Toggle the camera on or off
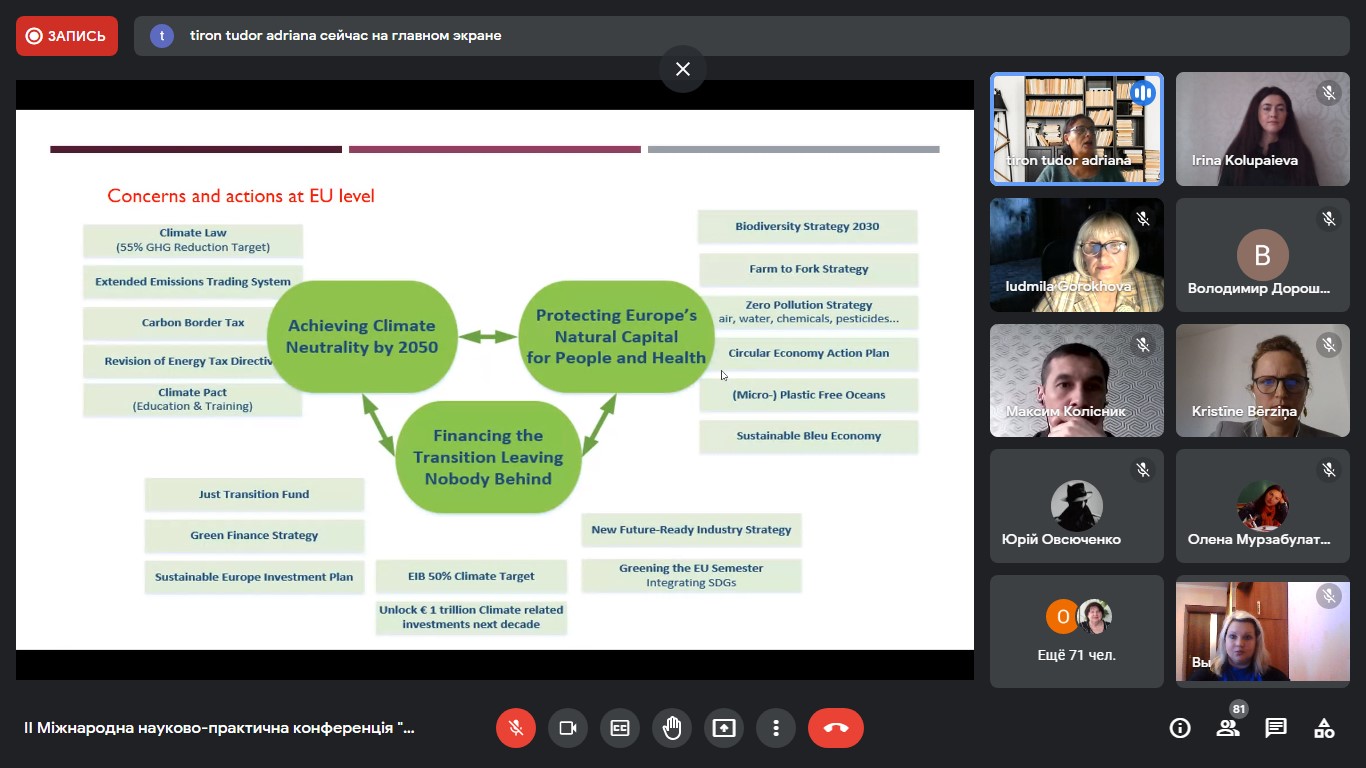 568,728
